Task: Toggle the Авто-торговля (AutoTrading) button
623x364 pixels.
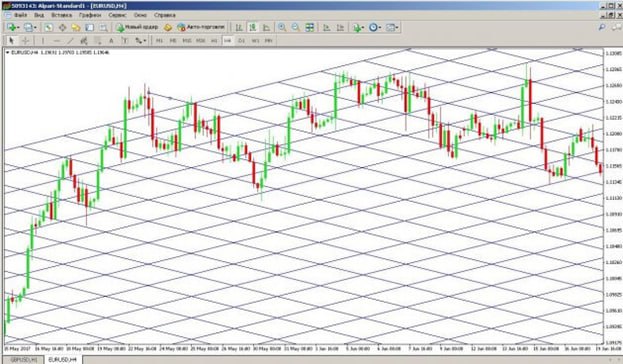Action: pyautogui.click(x=201, y=27)
